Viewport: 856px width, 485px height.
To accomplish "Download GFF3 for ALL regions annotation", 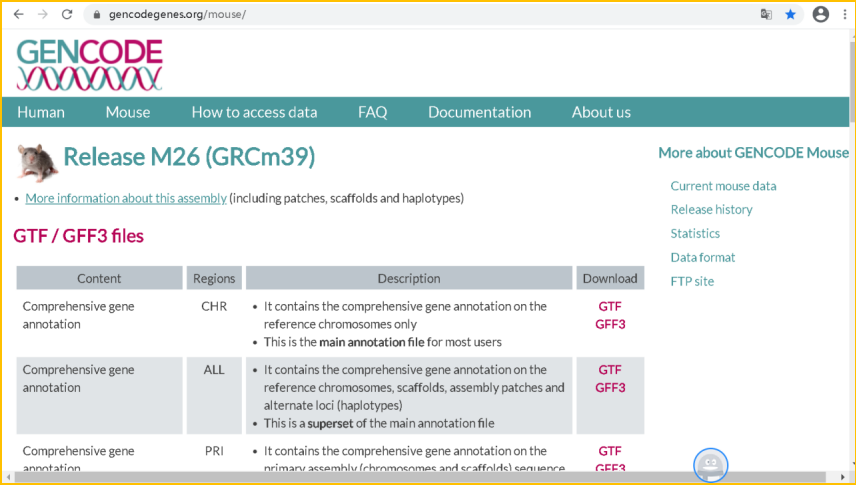I will tap(610, 388).
